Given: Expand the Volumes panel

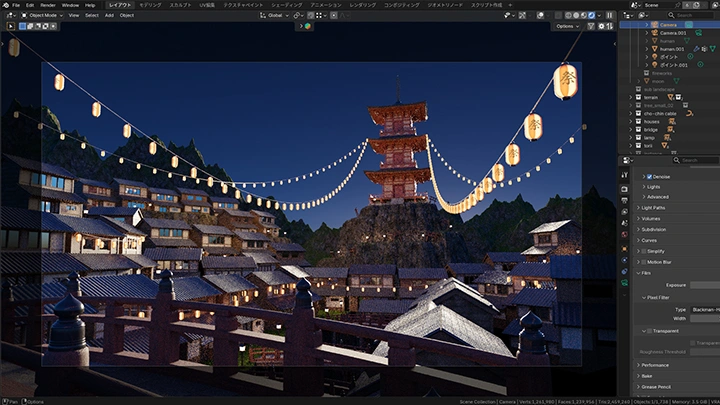Looking at the screenshot, I should pyautogui.click(x=651, y=219).
